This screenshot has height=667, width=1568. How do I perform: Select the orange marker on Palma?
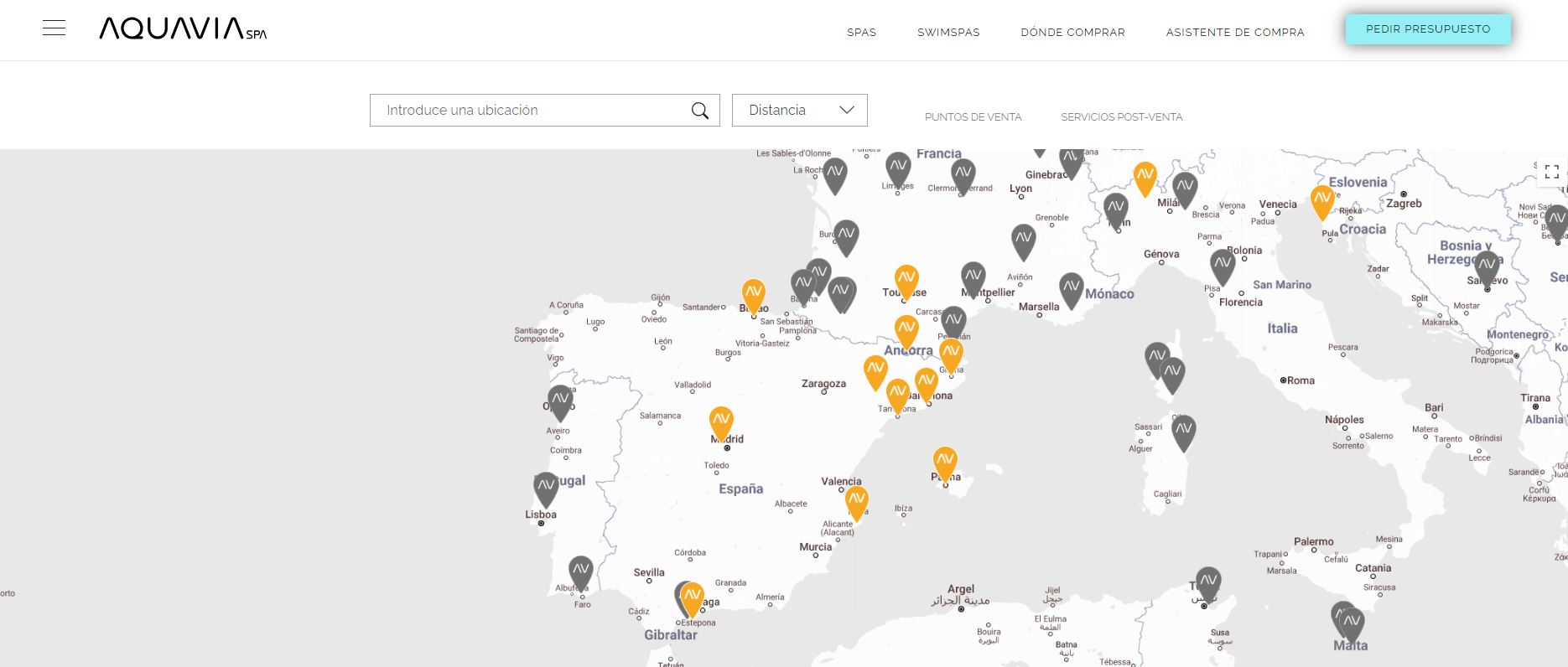[x=945, y=463]
